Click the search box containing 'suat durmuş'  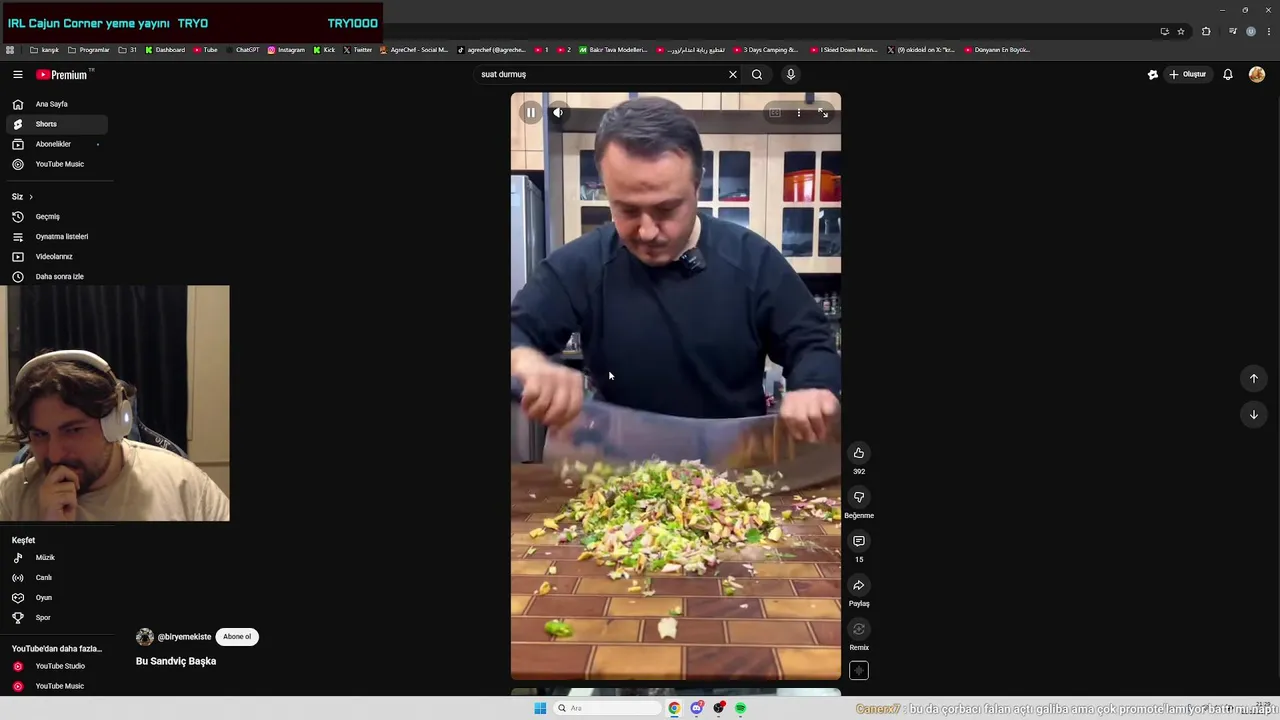coord(598,74)
